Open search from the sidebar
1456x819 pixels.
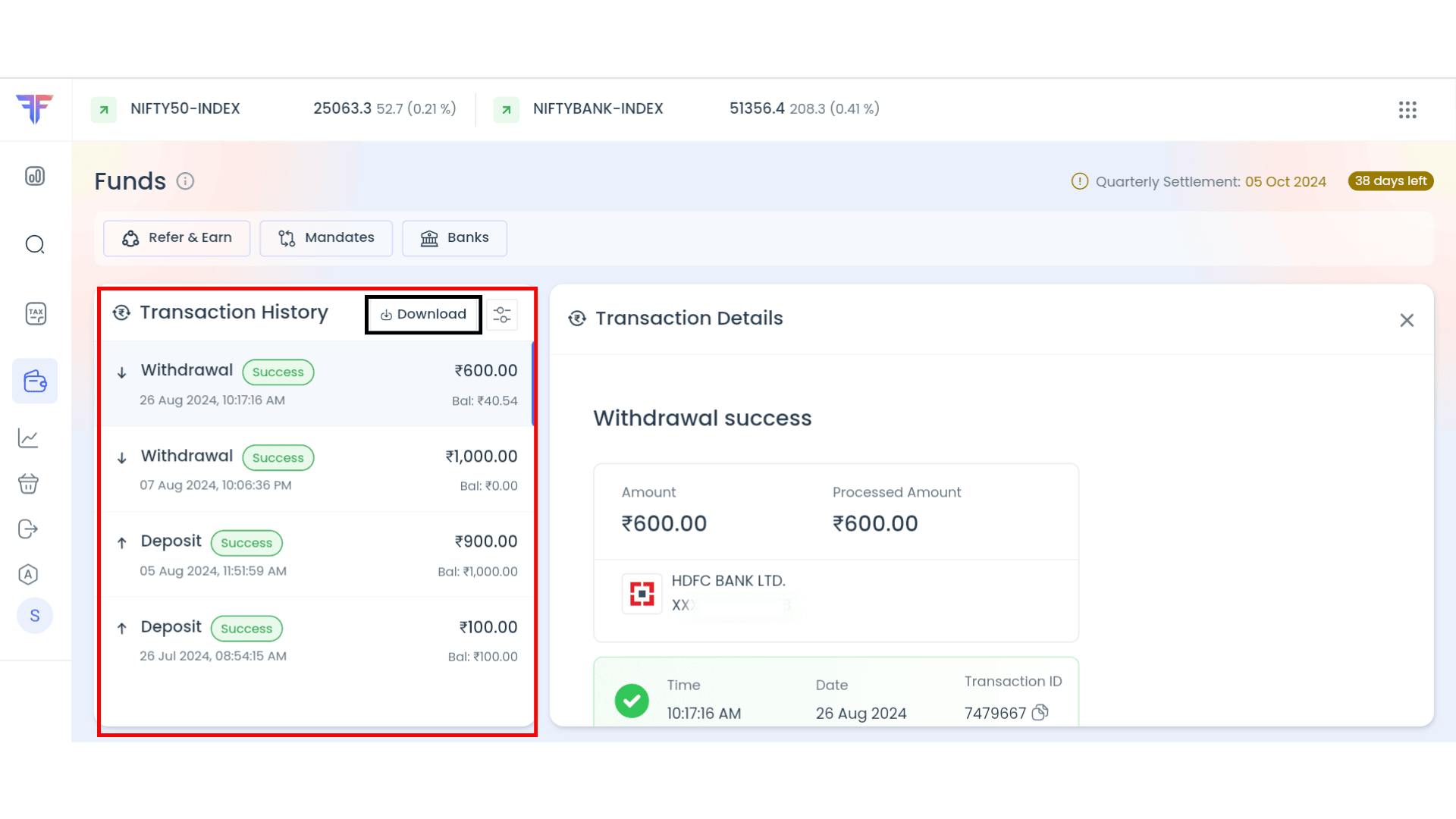tap(35, 244)
